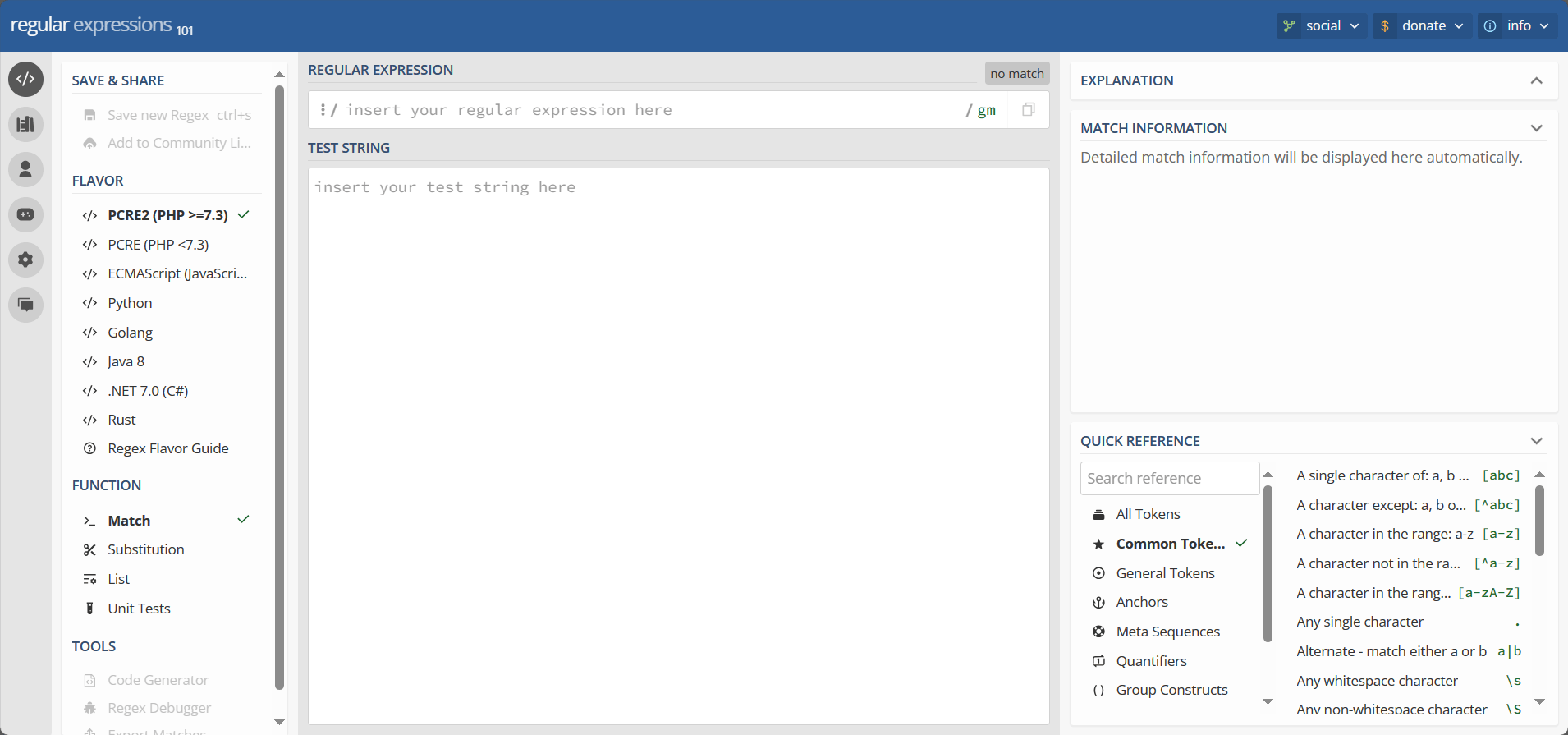Viewport: 1568px width, 735px height.
Task: Open the regex editor code icon in sidebar
Action: tap(25, 80)
